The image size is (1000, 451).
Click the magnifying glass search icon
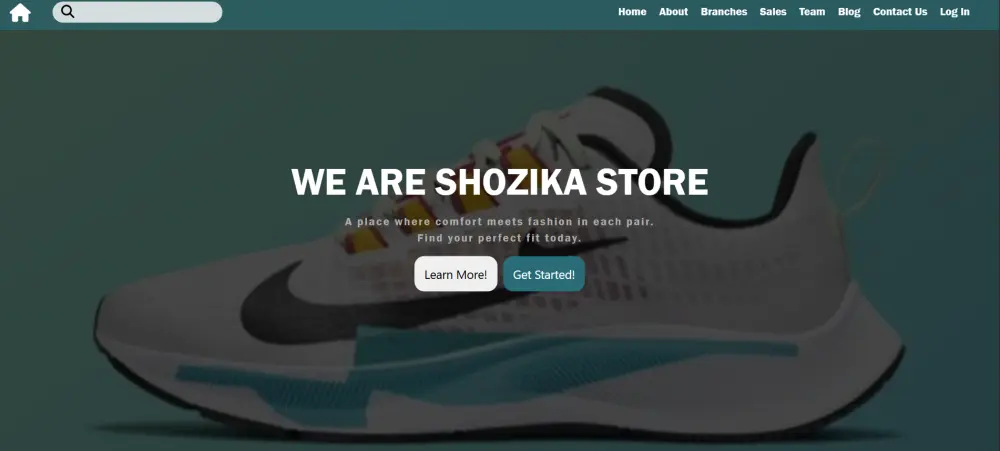68,11
